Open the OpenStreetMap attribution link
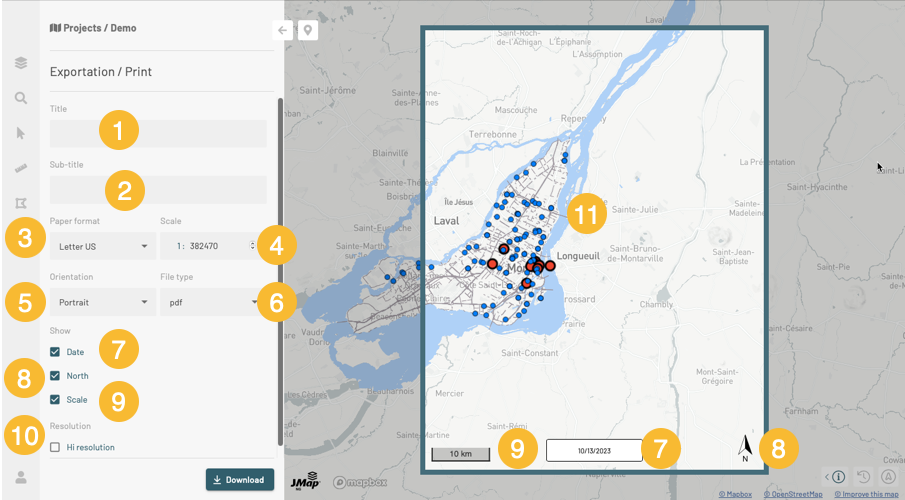Image resolution: width=905 pixels, height=500 pixels. coord(792,494)
